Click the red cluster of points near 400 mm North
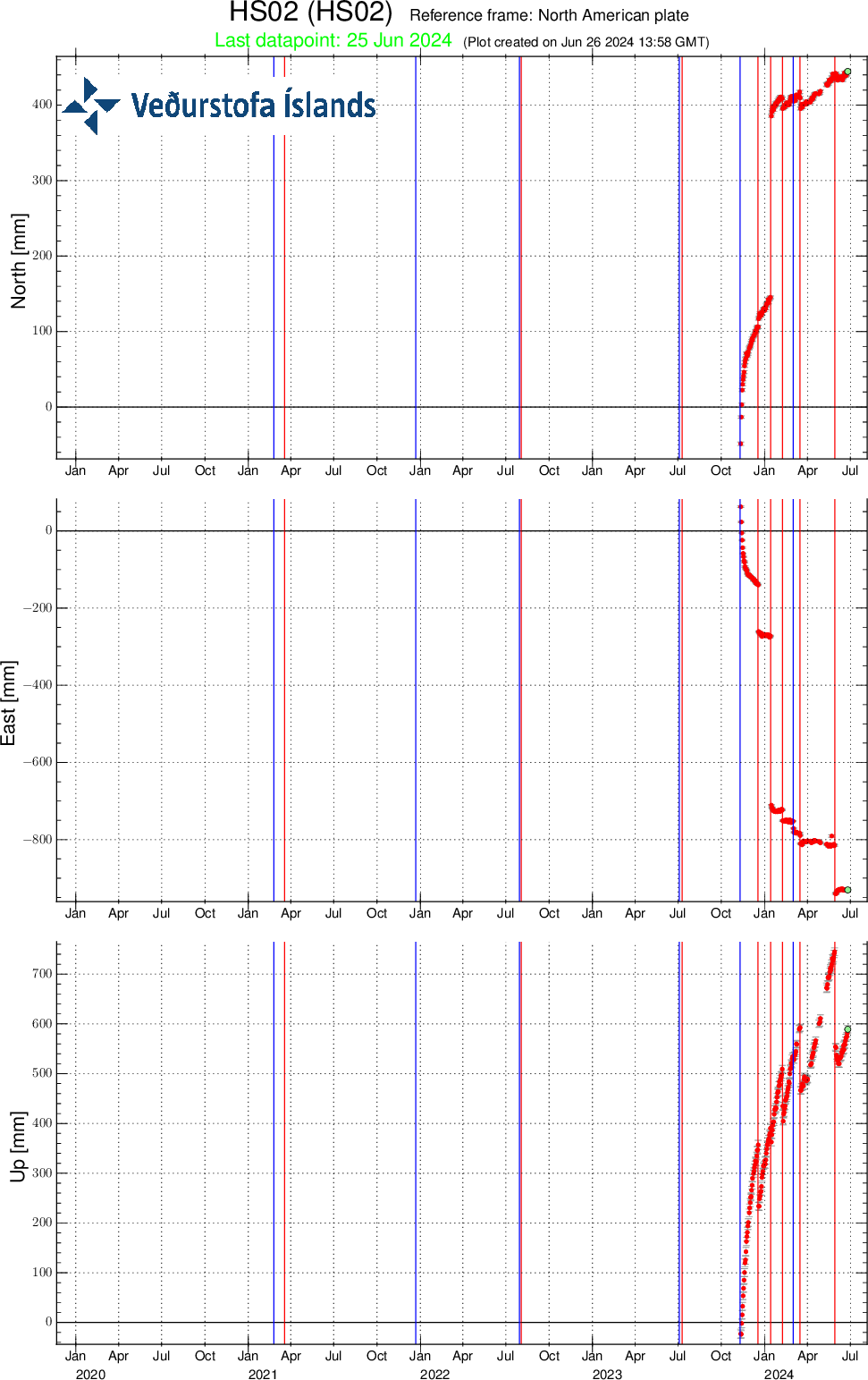This screenshot has width=868, height=1380. tap(796, 101)
